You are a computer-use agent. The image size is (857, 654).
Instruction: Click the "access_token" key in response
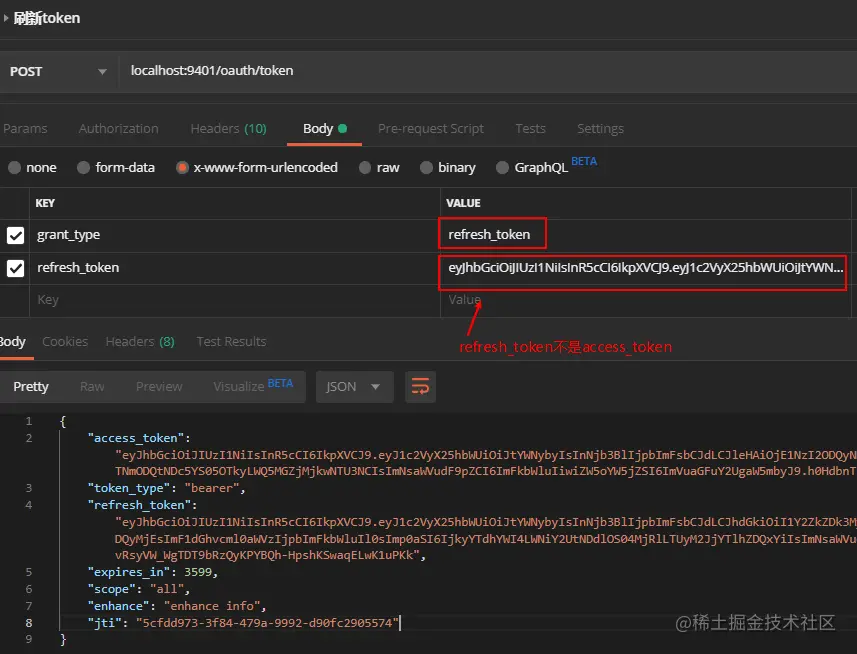[x=136, y=438]
